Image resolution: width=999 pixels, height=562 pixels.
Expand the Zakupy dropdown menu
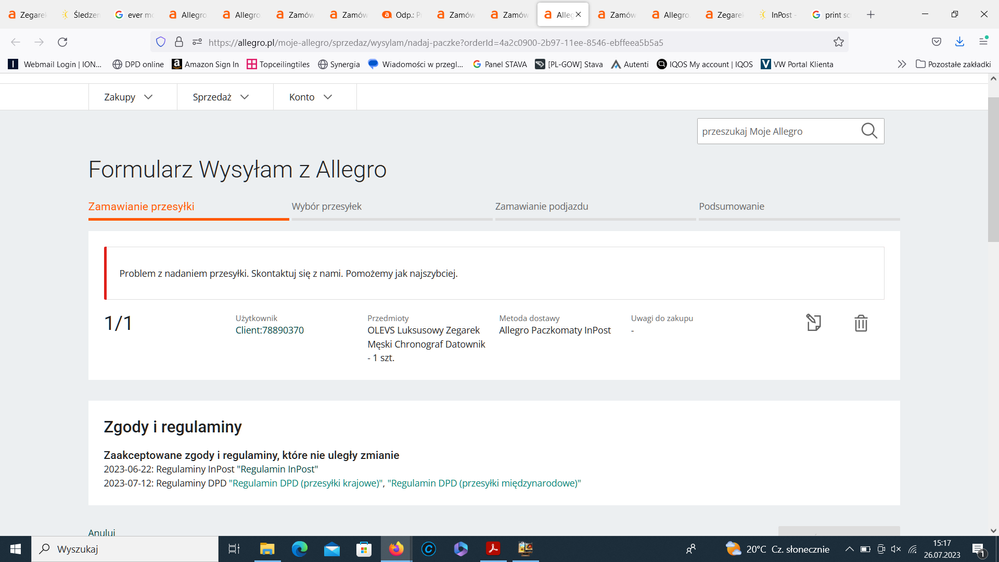(128, 97)
